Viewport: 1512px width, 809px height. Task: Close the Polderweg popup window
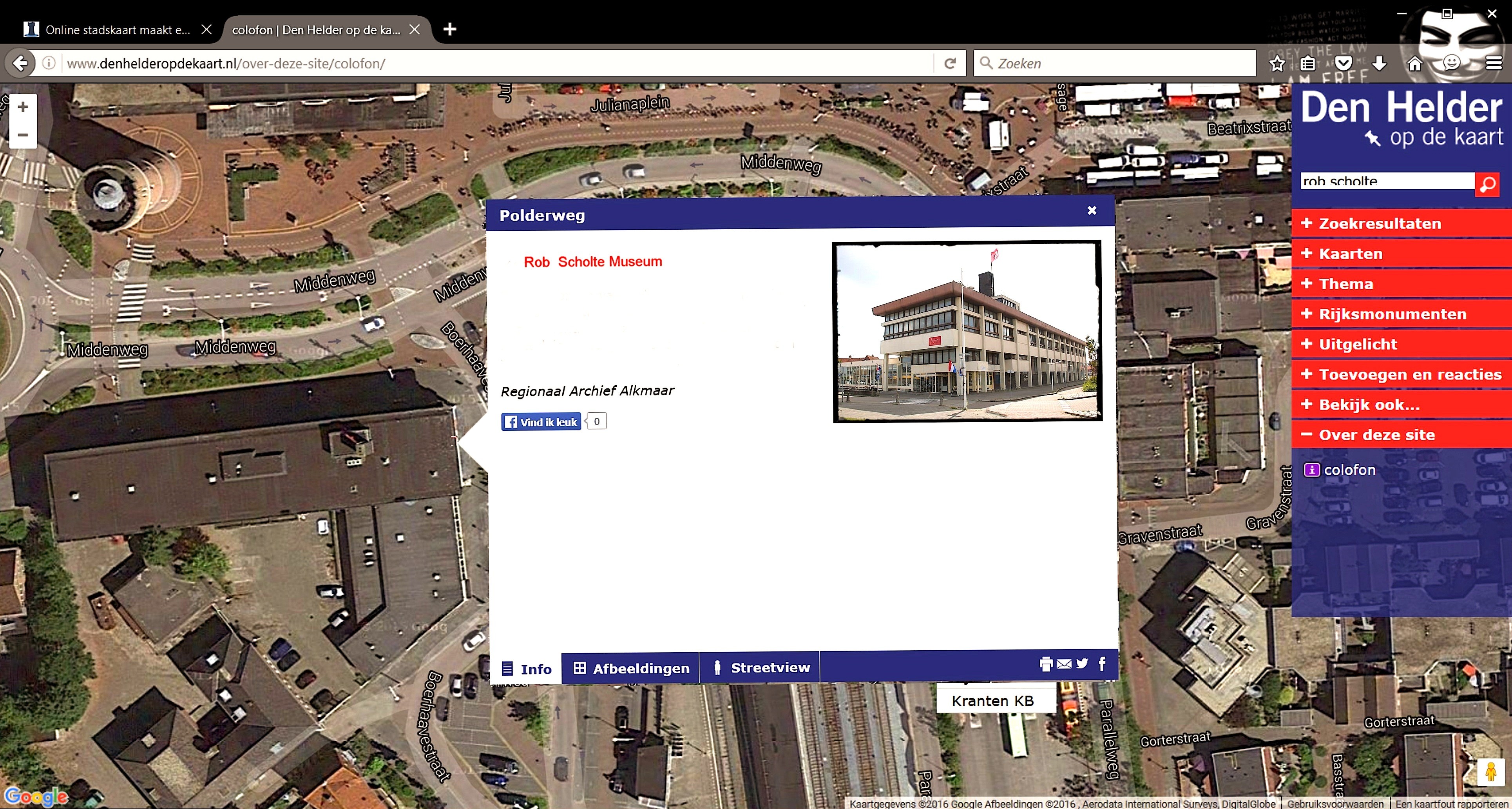[1091, 210]
